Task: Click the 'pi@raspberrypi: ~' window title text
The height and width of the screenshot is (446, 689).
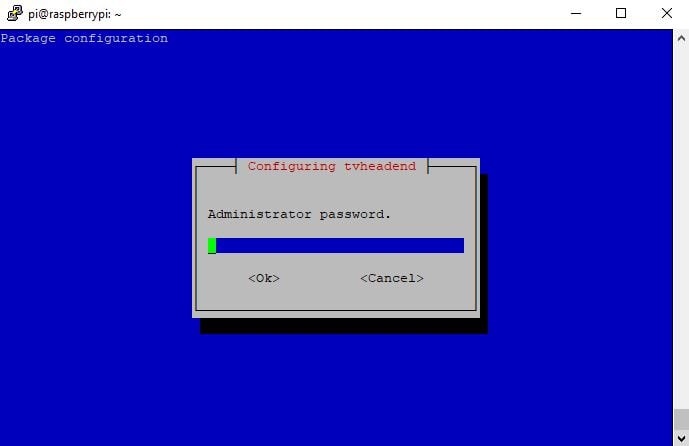Action: [x=75, y=14]
